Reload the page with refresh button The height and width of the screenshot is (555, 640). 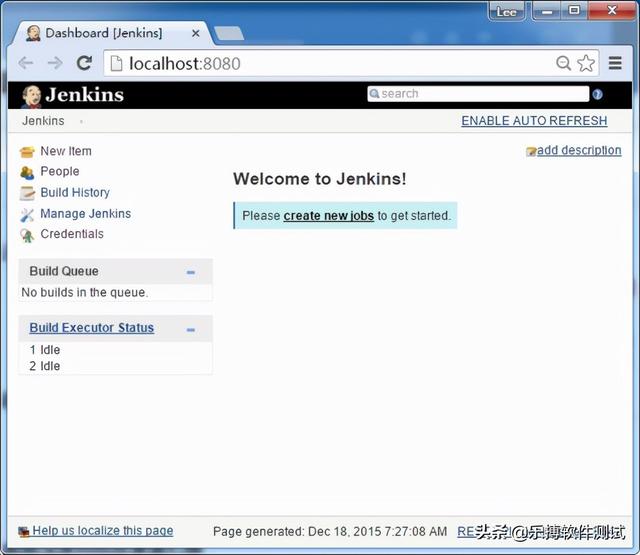pyautogui.click(x=84, y=63)
